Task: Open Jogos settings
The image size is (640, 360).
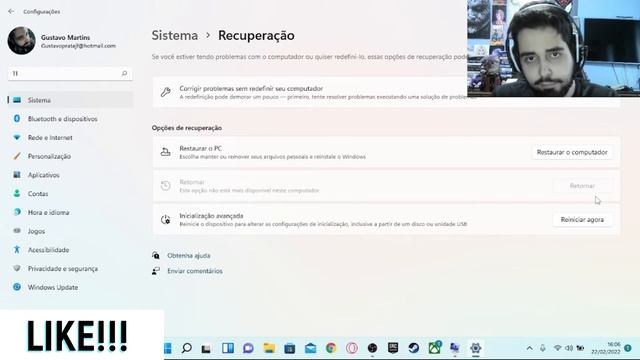Action: [x=70, y=231]
